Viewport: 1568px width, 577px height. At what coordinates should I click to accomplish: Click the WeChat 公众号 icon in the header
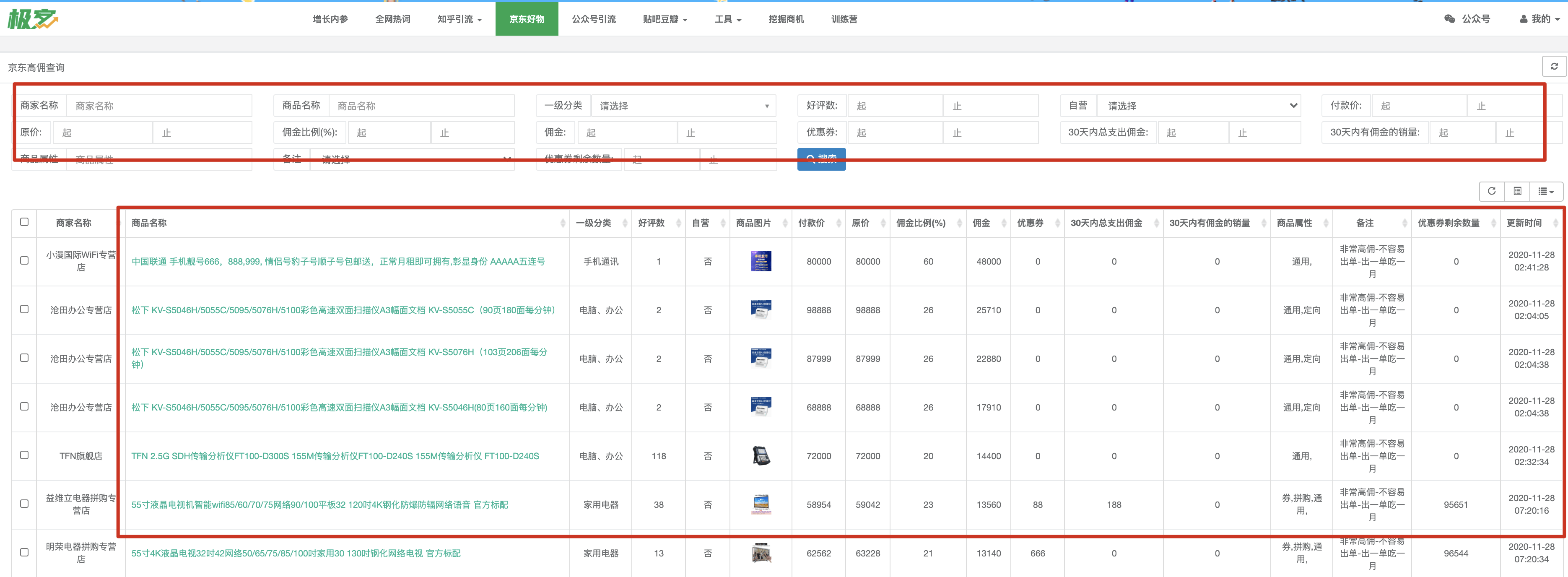(x=1450, y=19)
